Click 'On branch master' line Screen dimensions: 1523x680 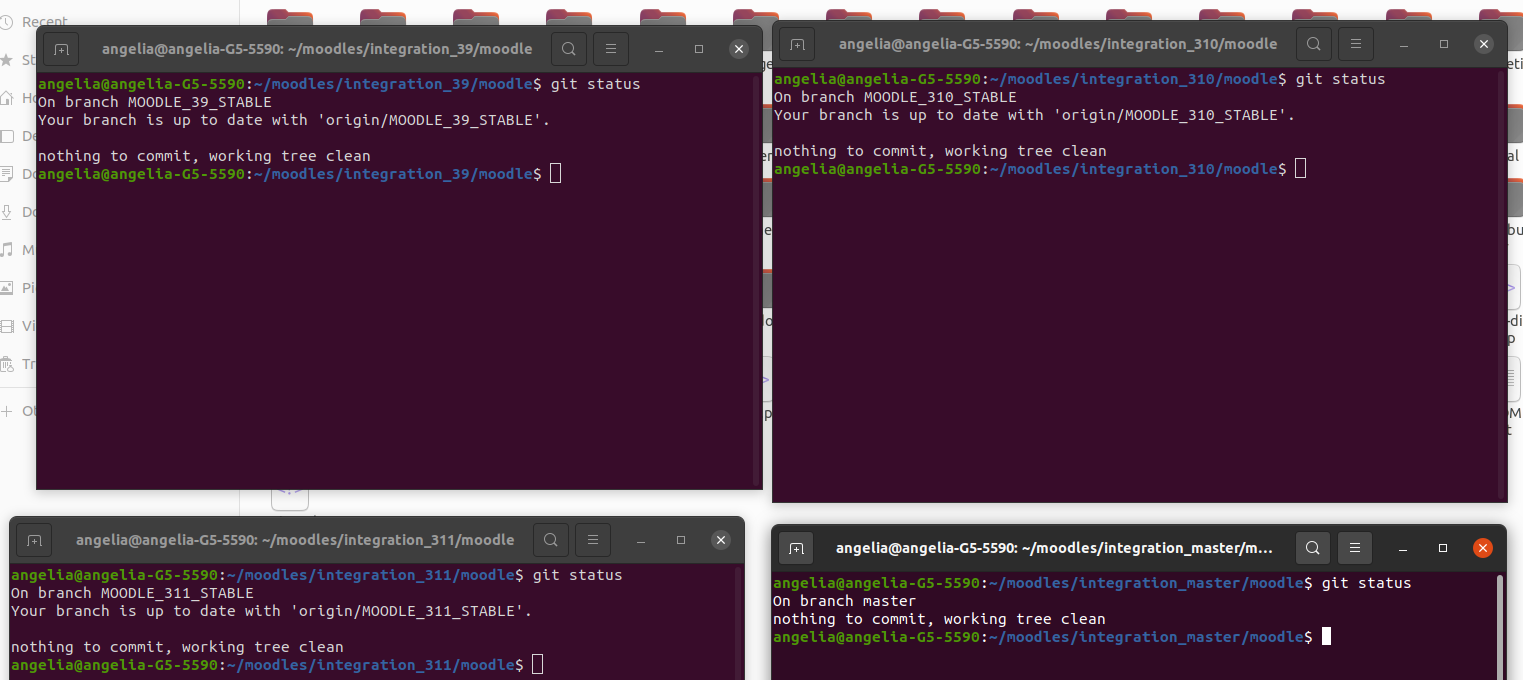coord(845,601)
